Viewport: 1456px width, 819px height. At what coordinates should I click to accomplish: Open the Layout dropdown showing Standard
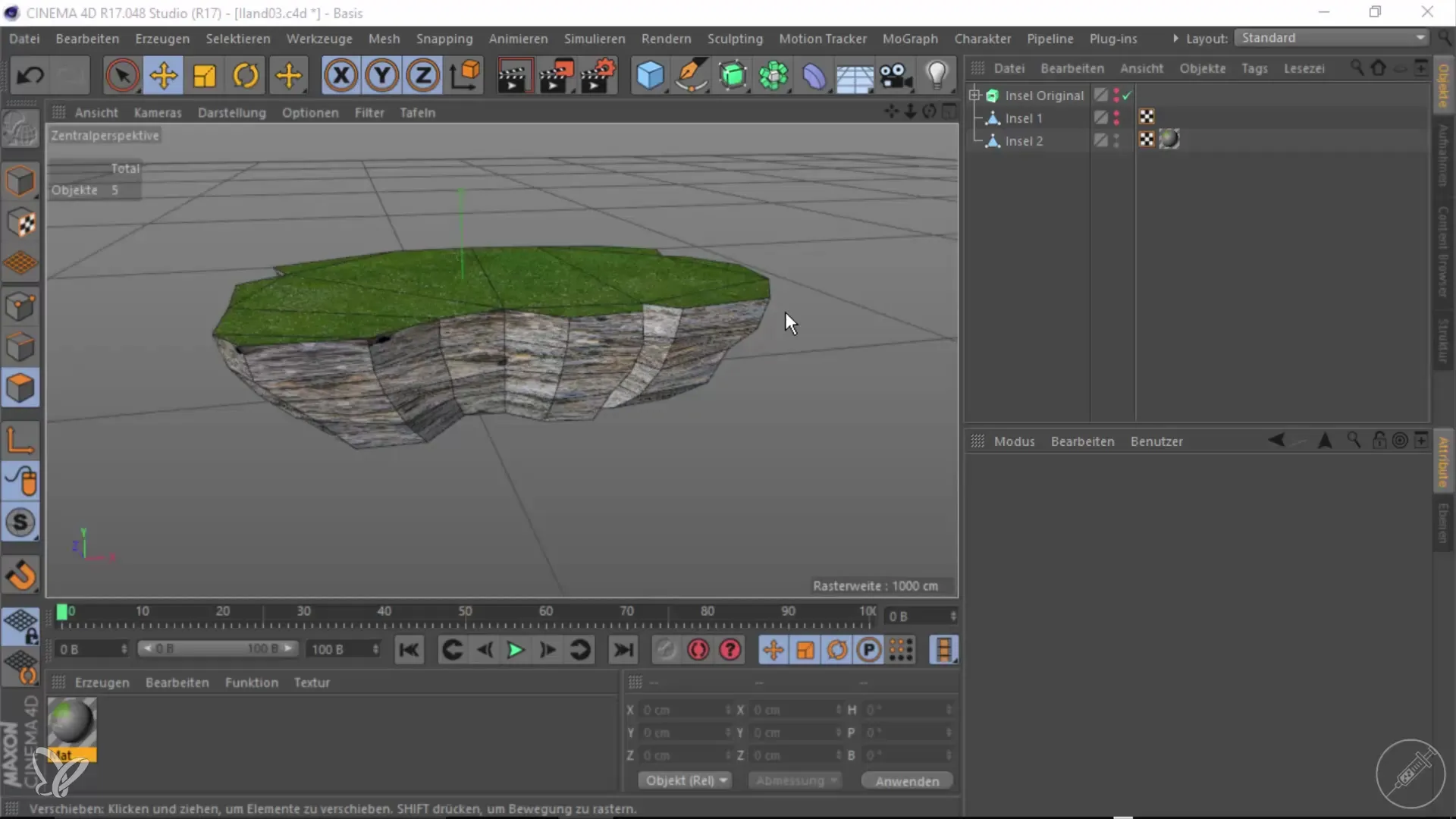(x=1332, y=38)
